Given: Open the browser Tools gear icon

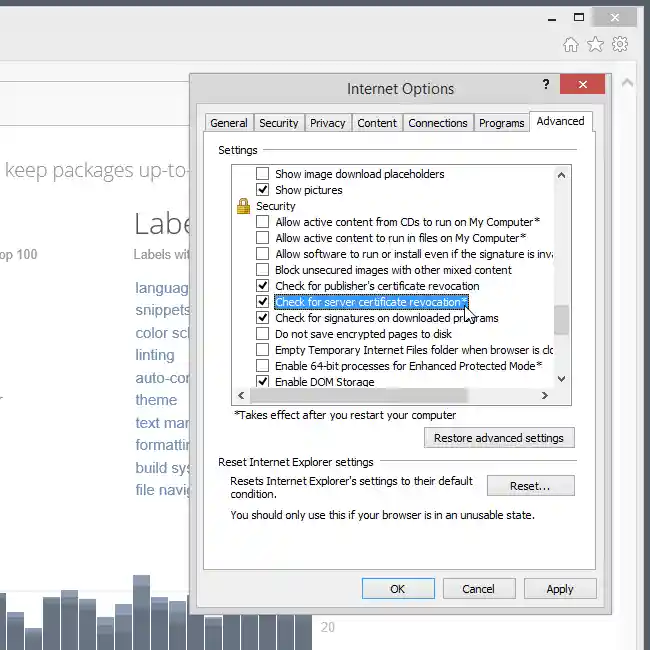Looking at the screenshot, I should click(x=620, y=44).
